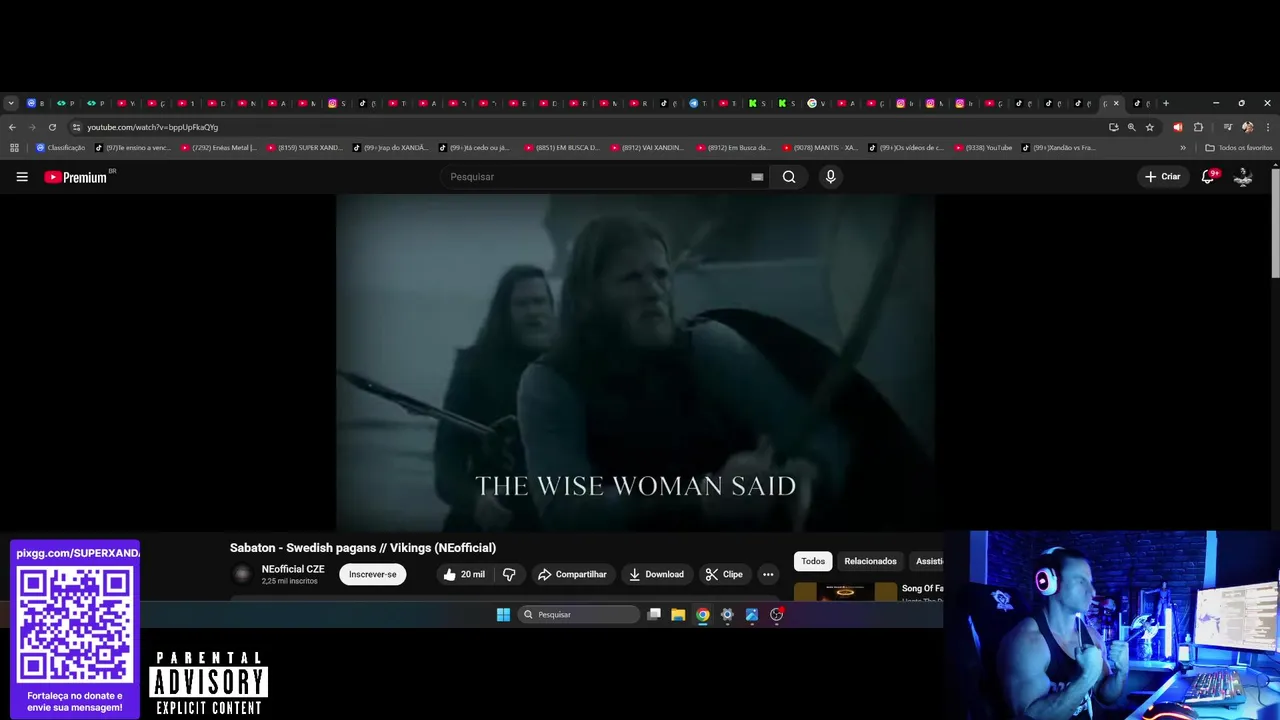Click the Sabaton - Swedish pagans video title
This screenshot has width=1280, height=720.
(x=363, y=548)
